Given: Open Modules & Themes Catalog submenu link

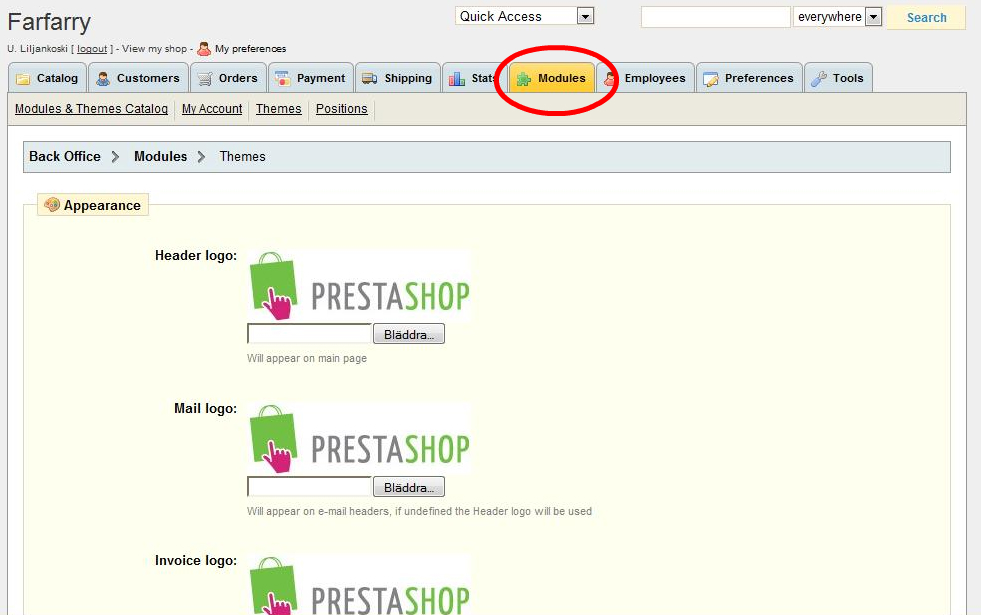Looking at the screenshot, I should 91,109.
